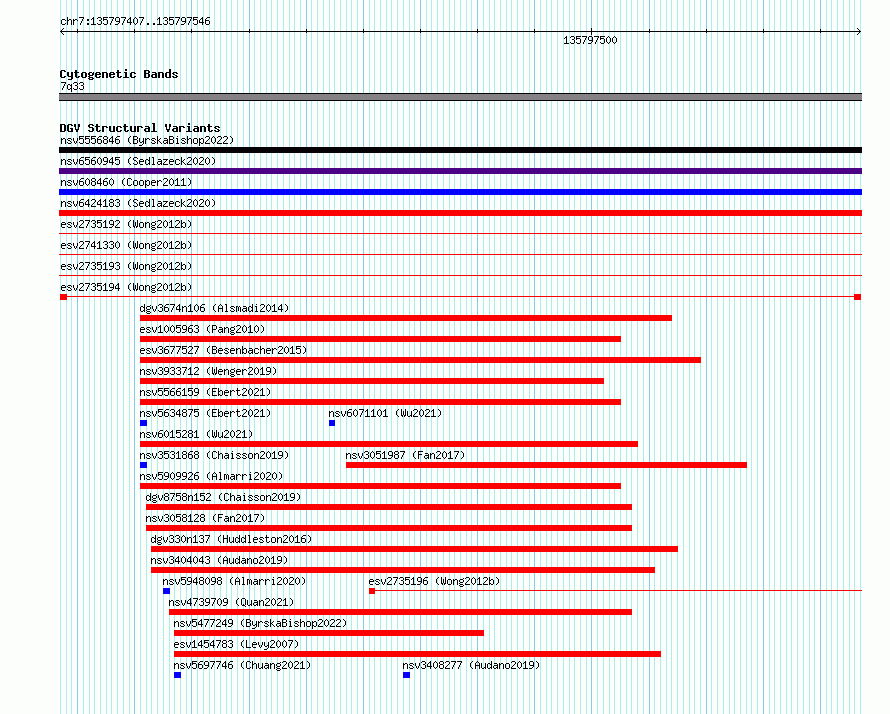Open dgv330n137 (Huddleston2016) label

(231, 539)
